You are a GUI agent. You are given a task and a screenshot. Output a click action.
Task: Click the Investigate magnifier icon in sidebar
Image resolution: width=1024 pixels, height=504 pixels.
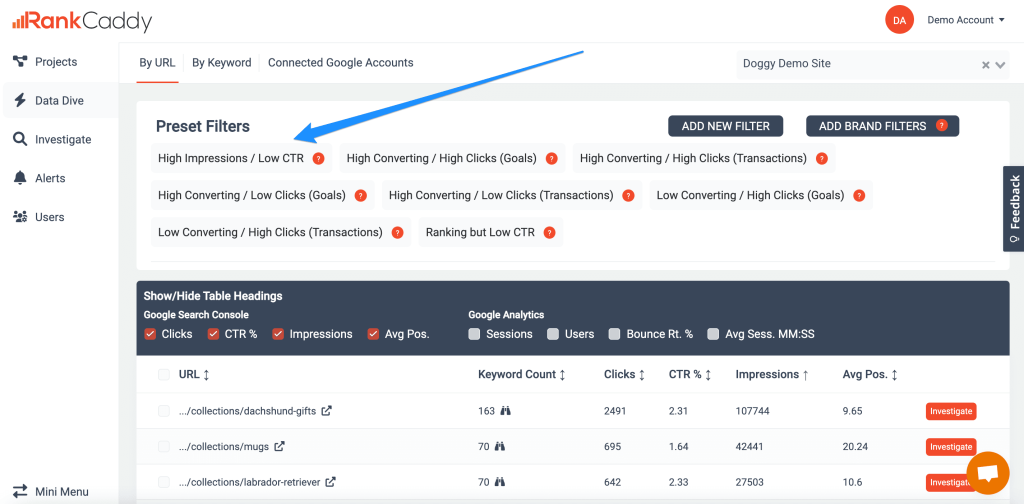point(20,139)
